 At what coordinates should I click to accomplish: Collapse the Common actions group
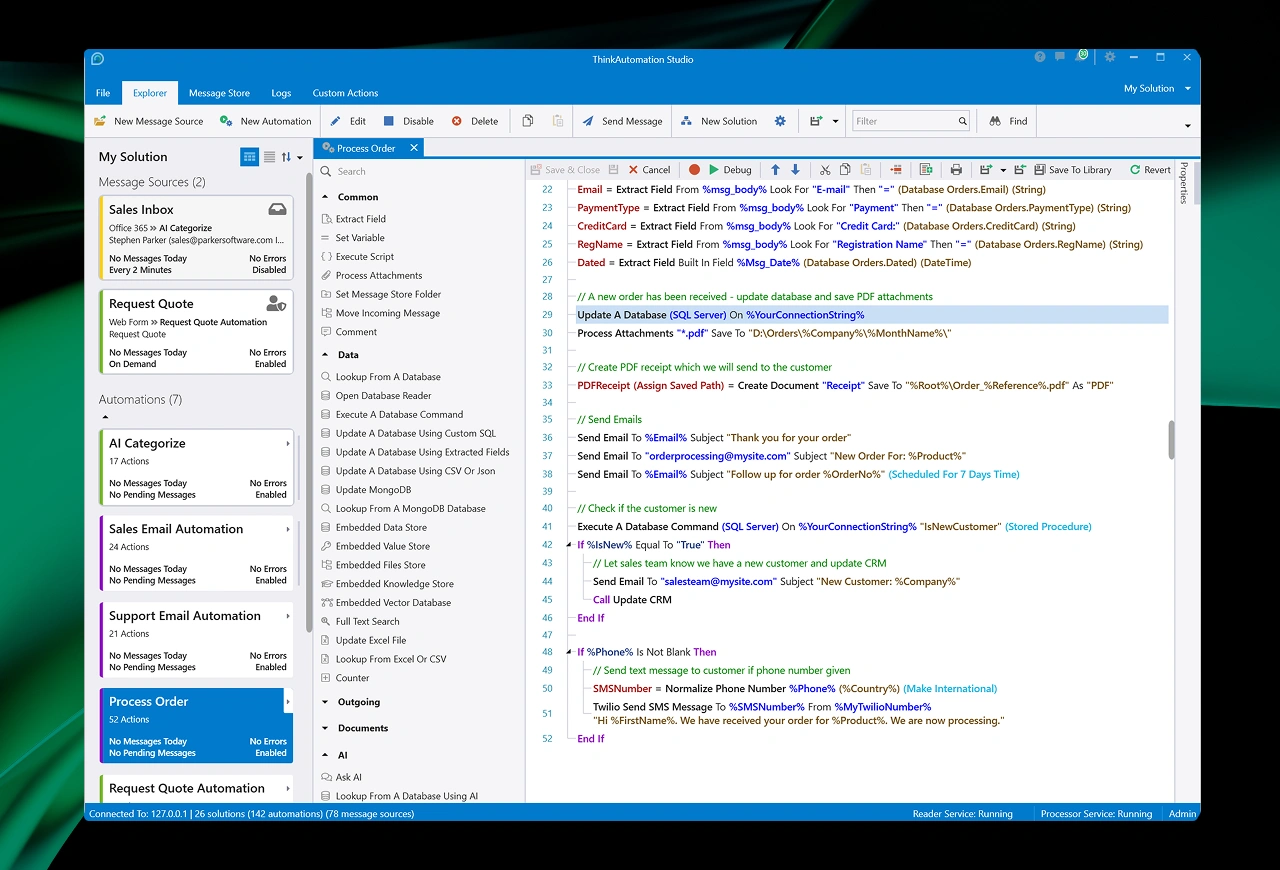tap(325, 197)
